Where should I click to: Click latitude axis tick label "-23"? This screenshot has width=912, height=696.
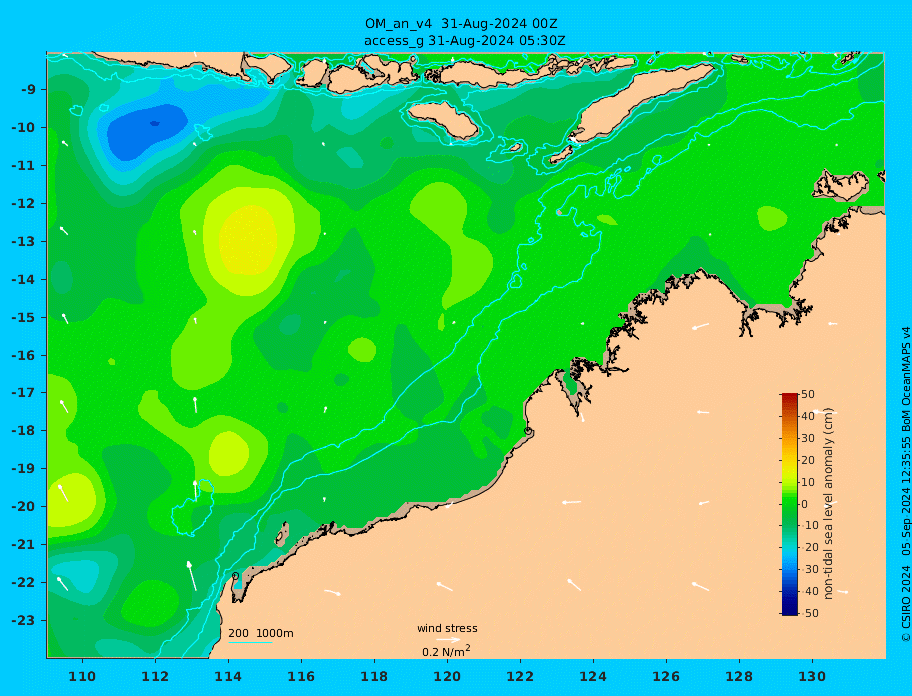[23, 620]
